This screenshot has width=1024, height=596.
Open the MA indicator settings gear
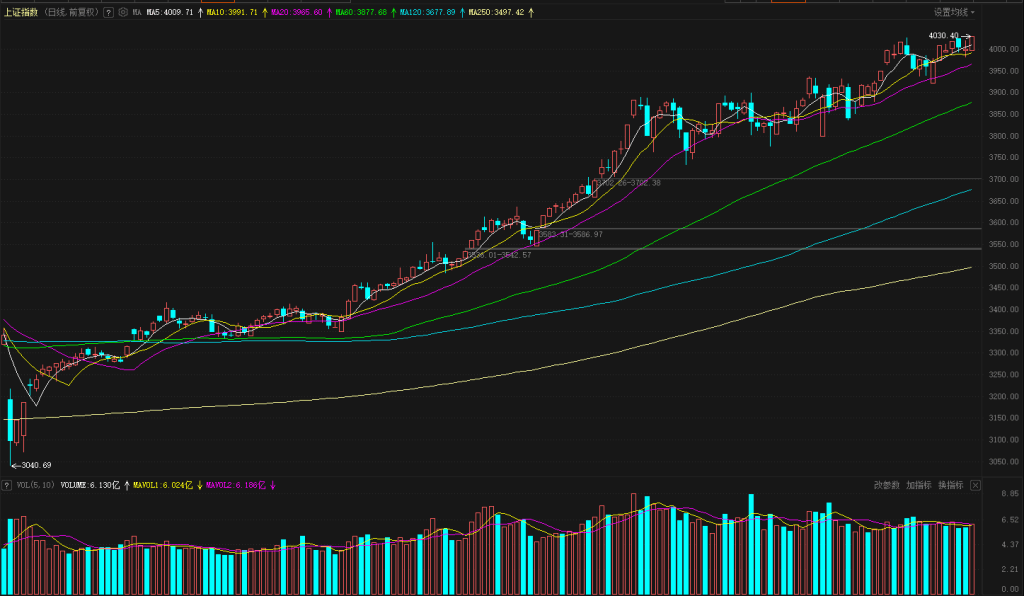pos(123,13)
